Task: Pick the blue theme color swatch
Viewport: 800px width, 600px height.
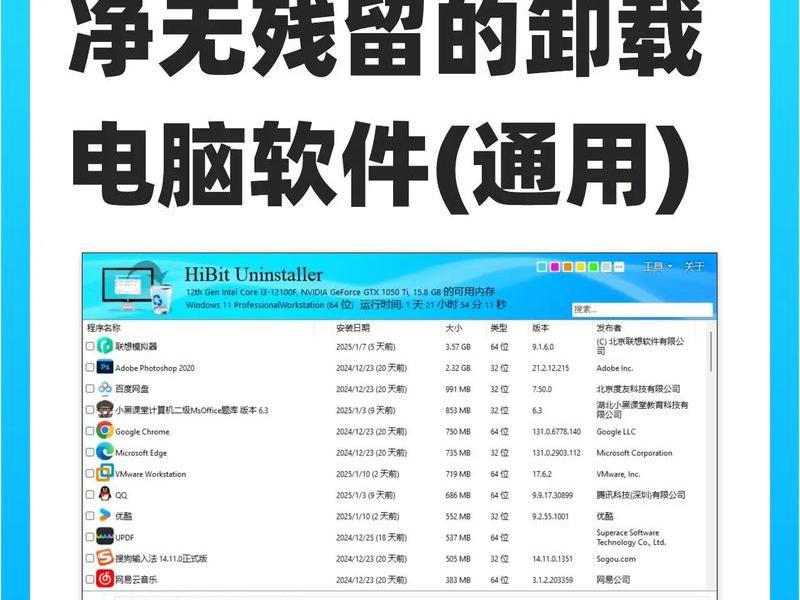Action: pyautogui.click(x=542, y=267)
